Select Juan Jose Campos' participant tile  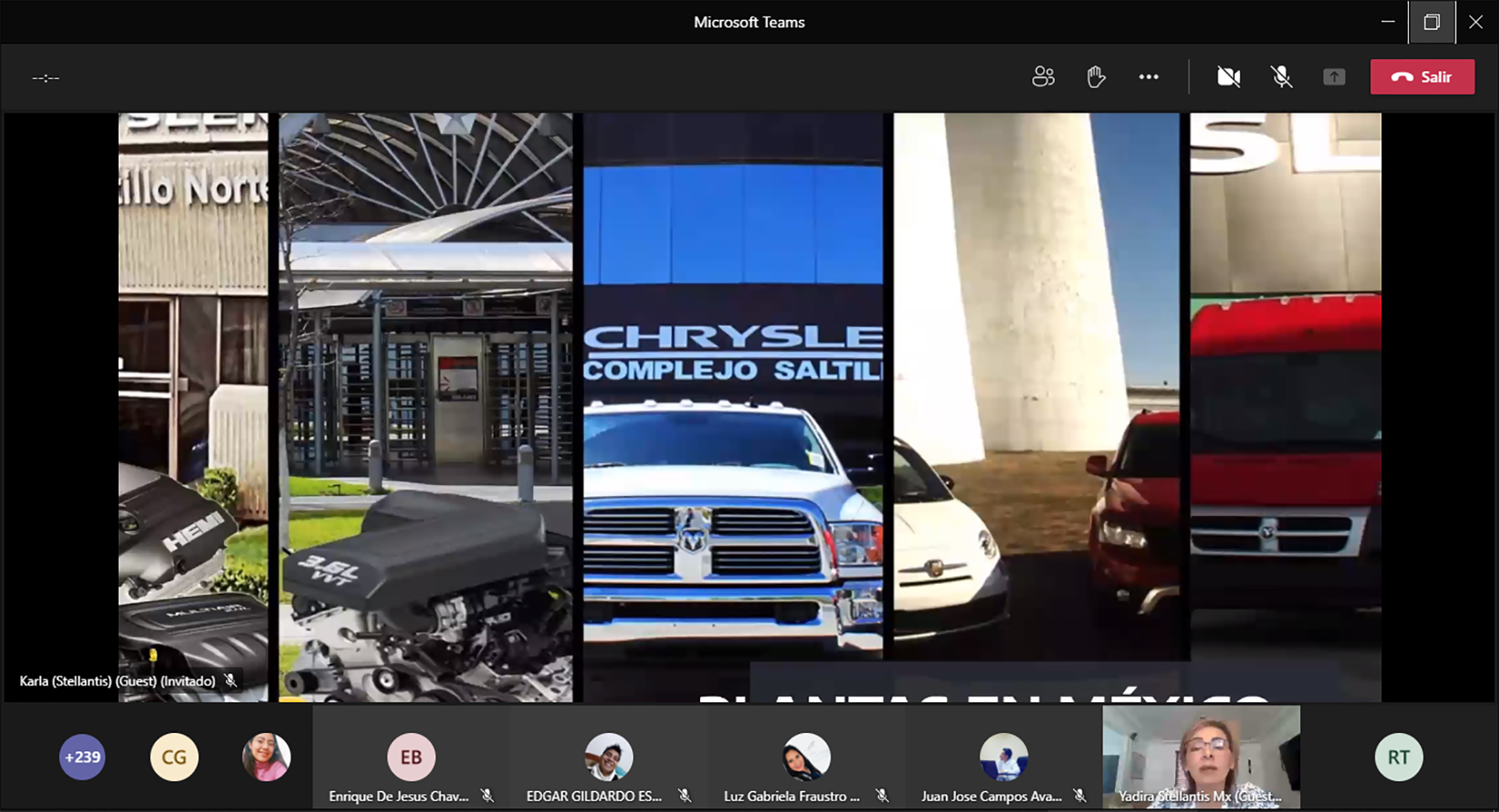coord(1004,757)
